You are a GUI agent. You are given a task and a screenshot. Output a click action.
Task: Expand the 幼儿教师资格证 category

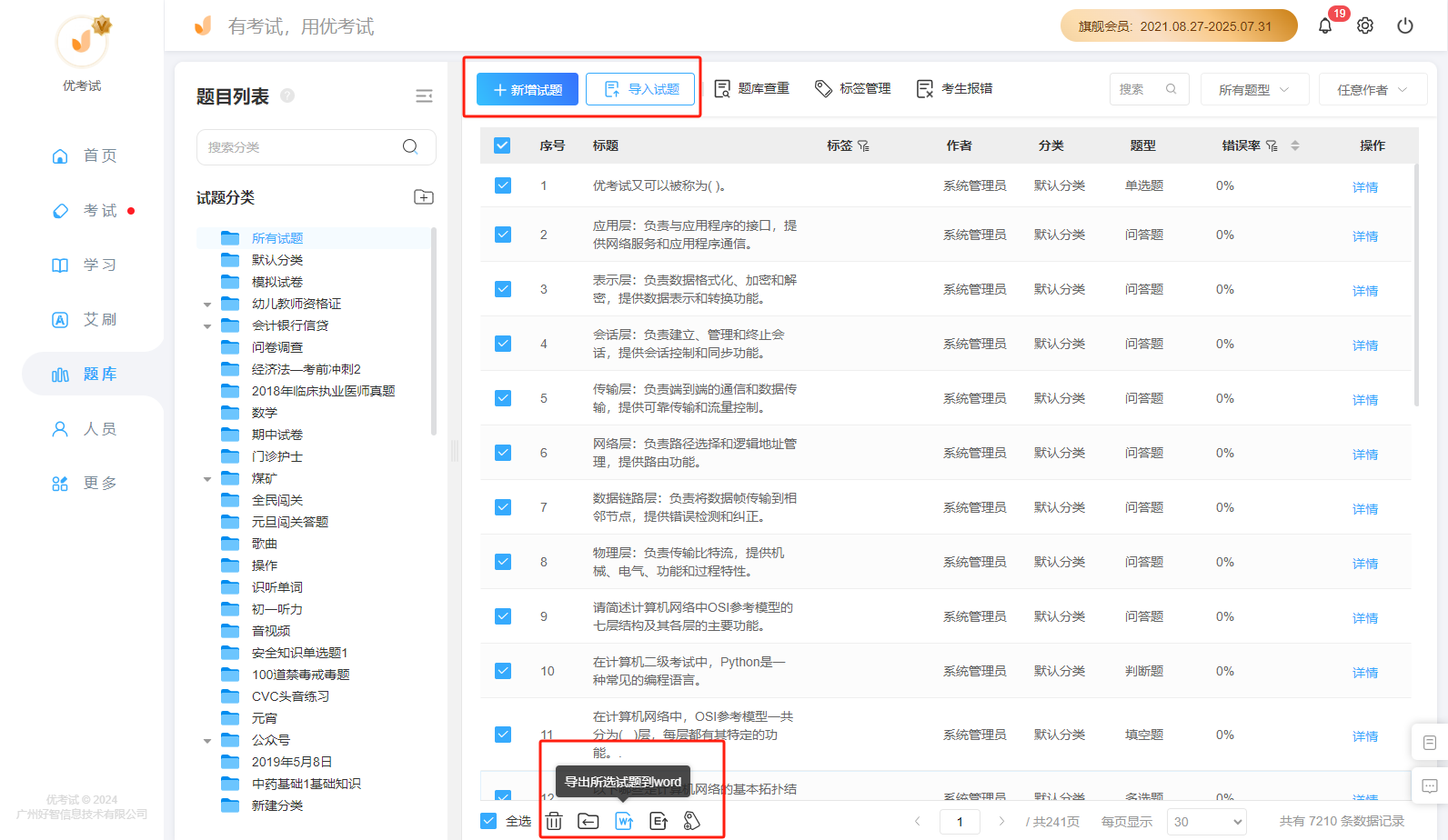[207, 305]
